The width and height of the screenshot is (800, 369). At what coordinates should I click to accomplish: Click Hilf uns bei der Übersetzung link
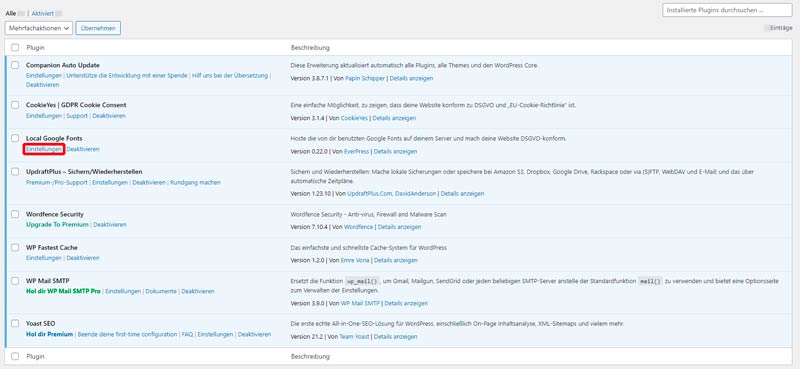coord(230,75)
